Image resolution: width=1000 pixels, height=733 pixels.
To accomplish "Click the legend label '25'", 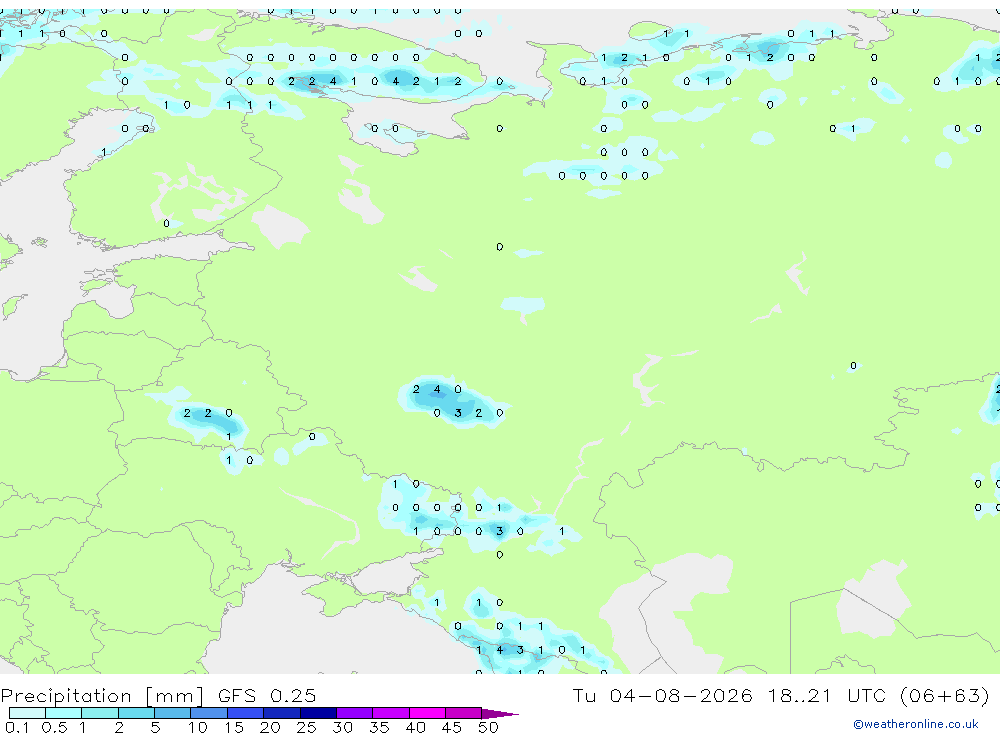I will pos(306,727).
